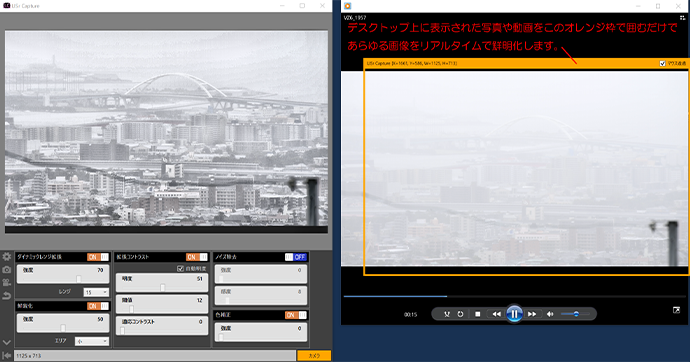Viewport: 690px width, 362px height.
Task: Click the switch-to-library icon at top right of player
Action: click(683, 18)
